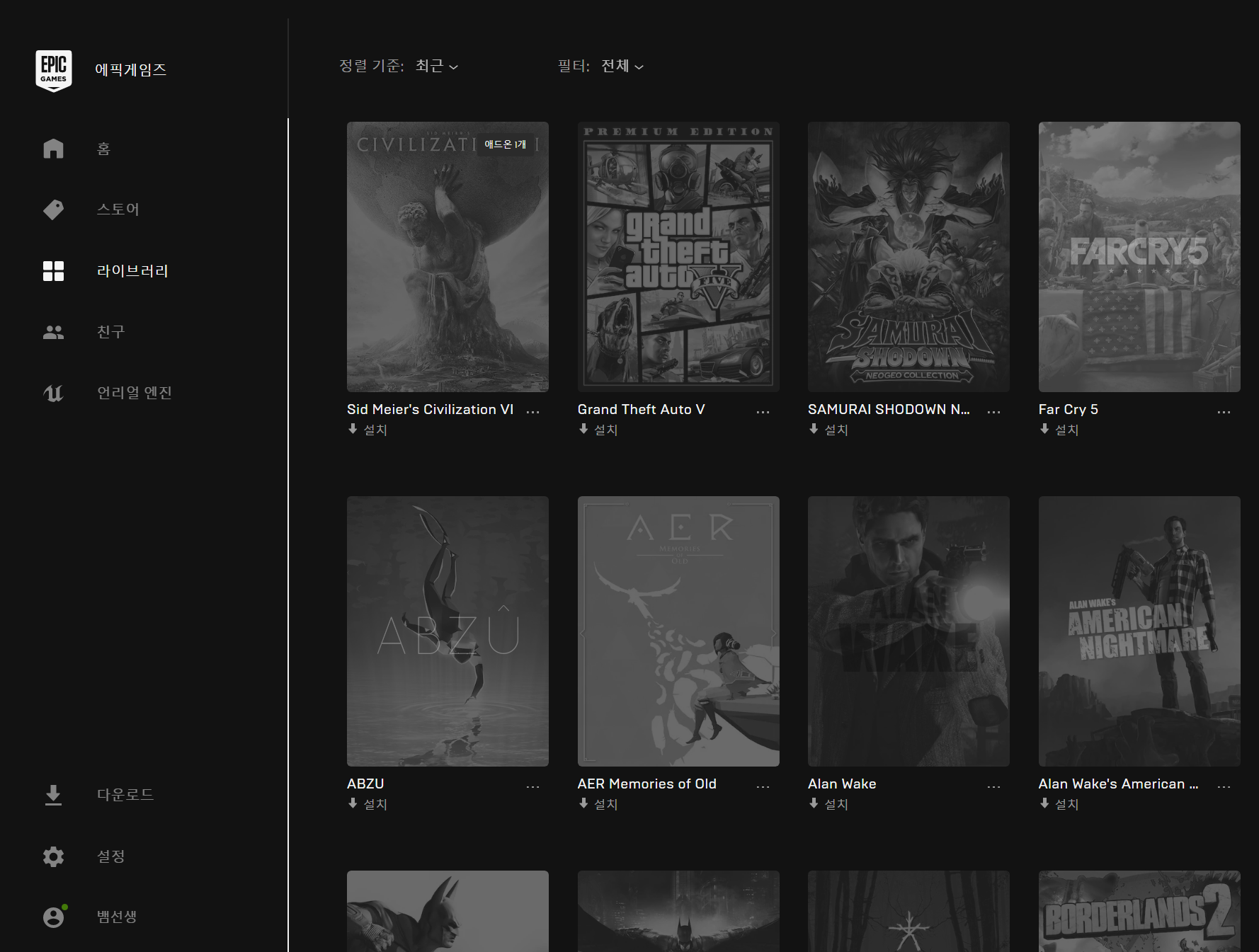Open the Borderlands 2 cover thumbnail
Screen dimensions: 1259x952
pos(1139,912)
